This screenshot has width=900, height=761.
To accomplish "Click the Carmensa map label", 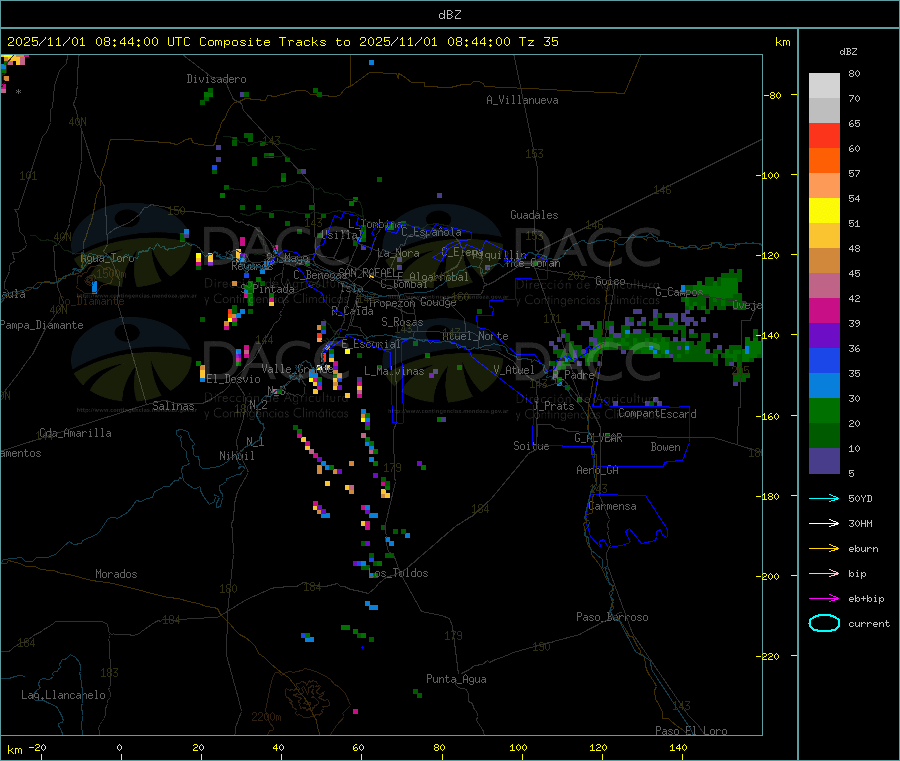I will point(612,506).
